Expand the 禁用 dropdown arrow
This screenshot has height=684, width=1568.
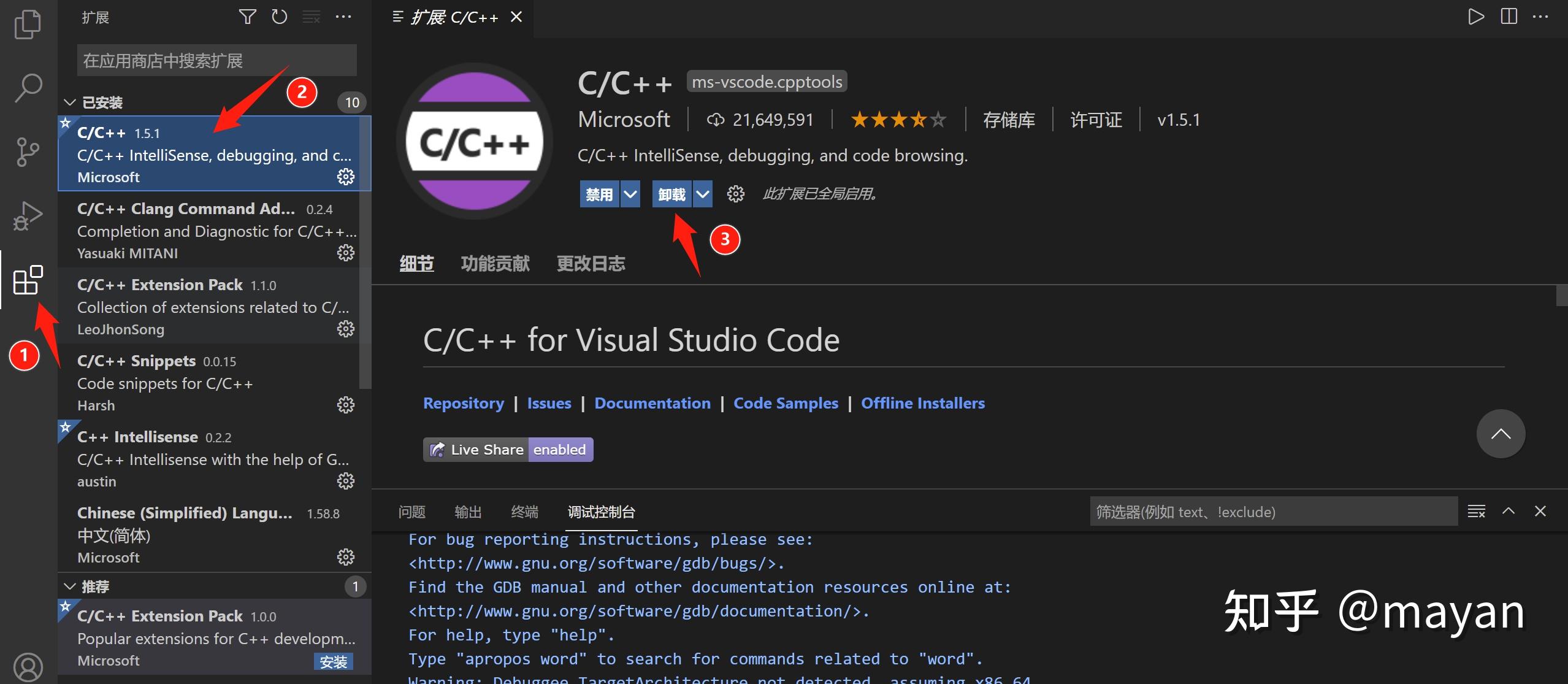click(630, 194)
